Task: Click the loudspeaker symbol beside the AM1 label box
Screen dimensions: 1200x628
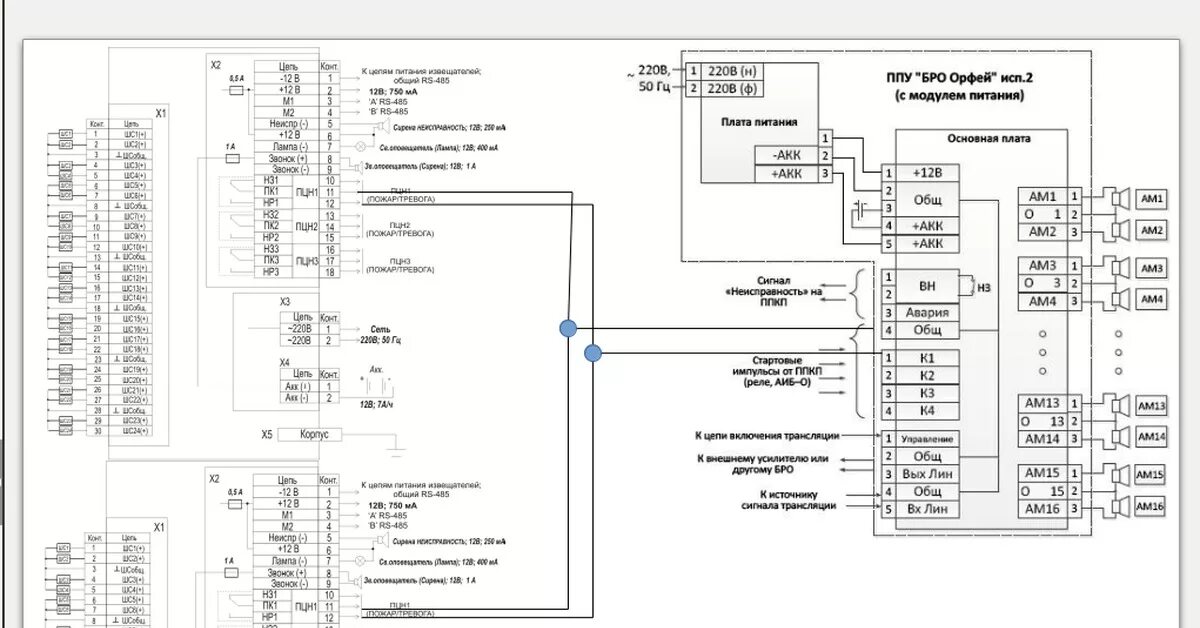Action: click(x=1119, y=198)
